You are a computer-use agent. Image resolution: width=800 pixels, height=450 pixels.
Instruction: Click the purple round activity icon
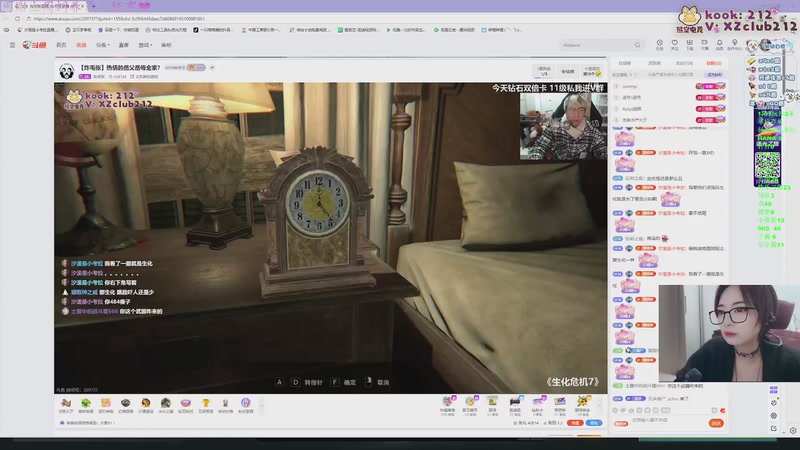245,405
